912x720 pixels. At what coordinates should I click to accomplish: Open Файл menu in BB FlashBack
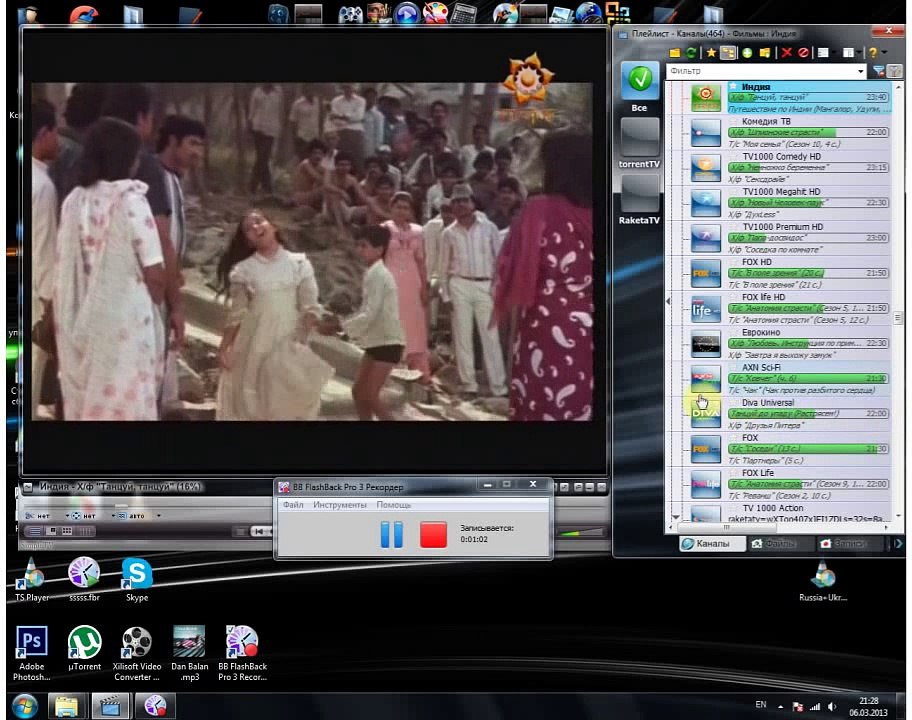pyautogui.click(x=293, y=505)
